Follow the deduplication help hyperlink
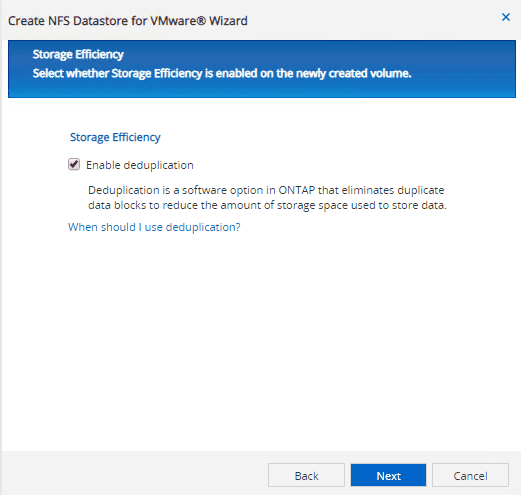 pyautogui.click(x=154, y=227)
